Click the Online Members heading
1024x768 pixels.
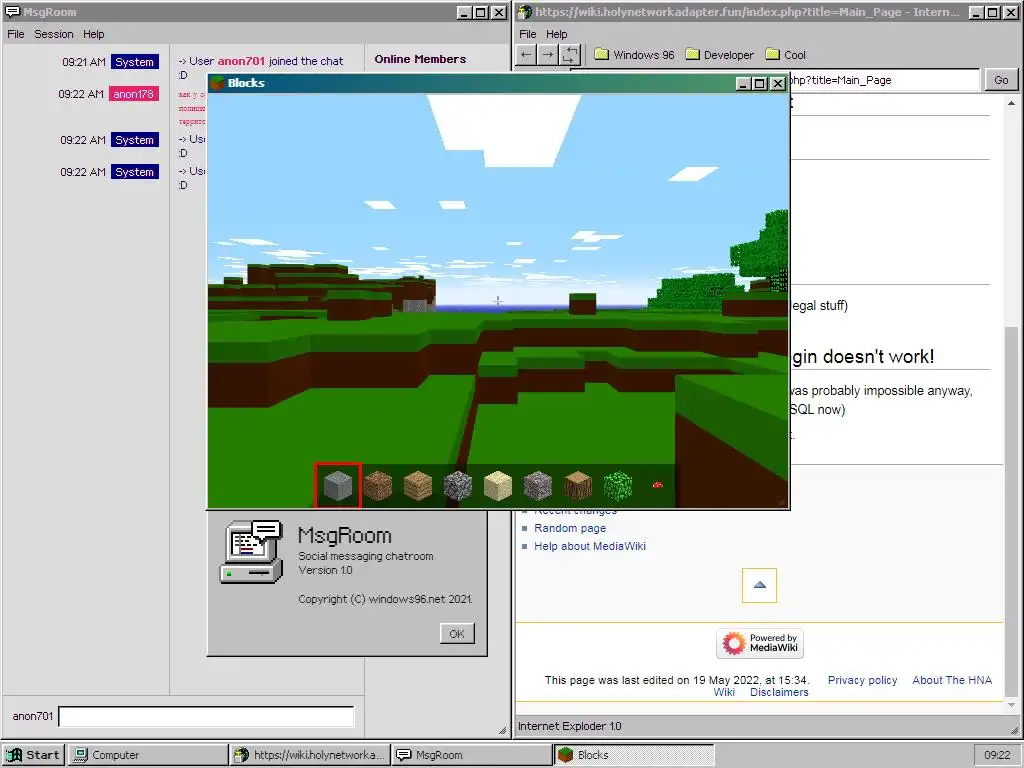click(x=420, y=59)
